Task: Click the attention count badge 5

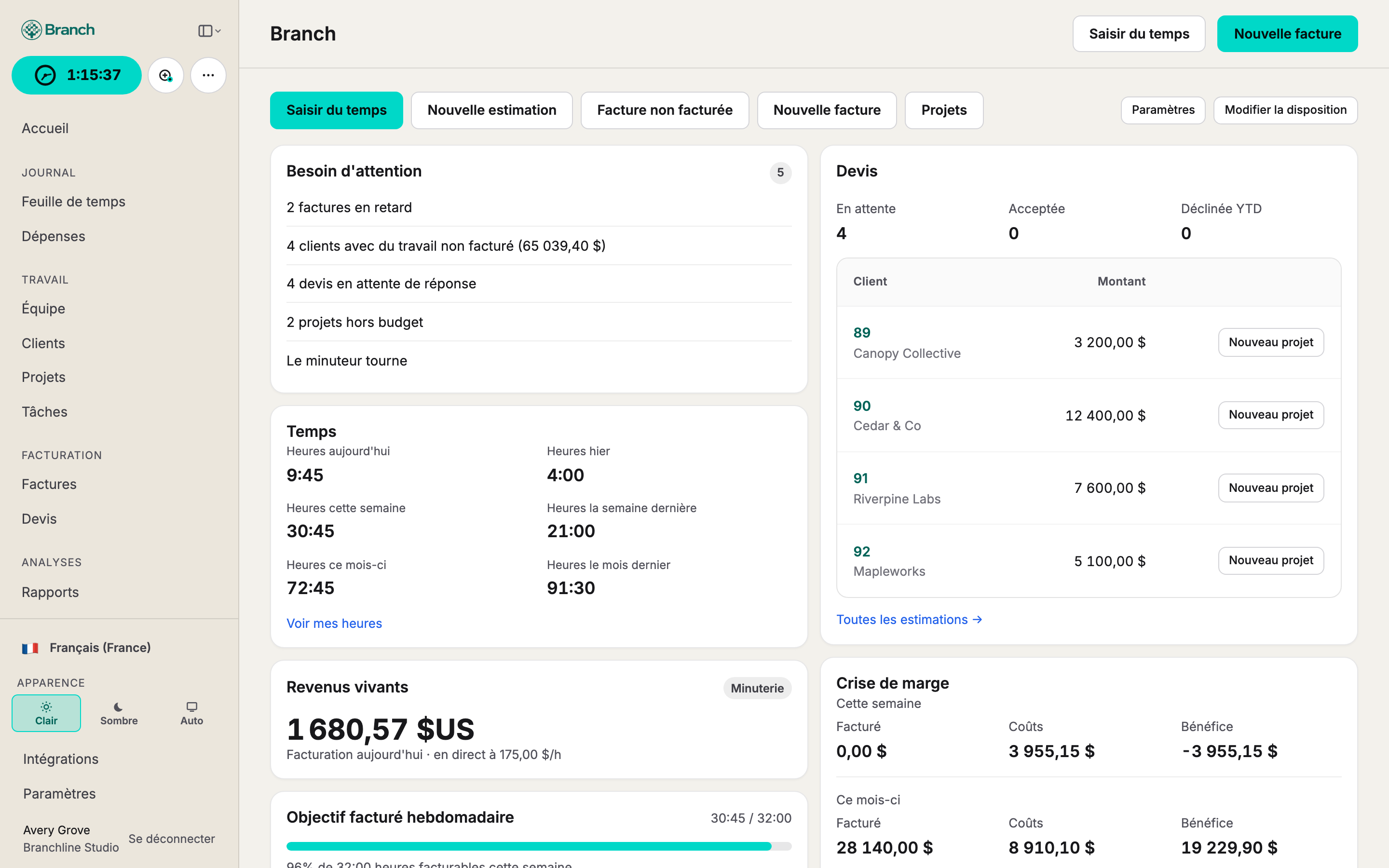Action: (x=780, y=173)
